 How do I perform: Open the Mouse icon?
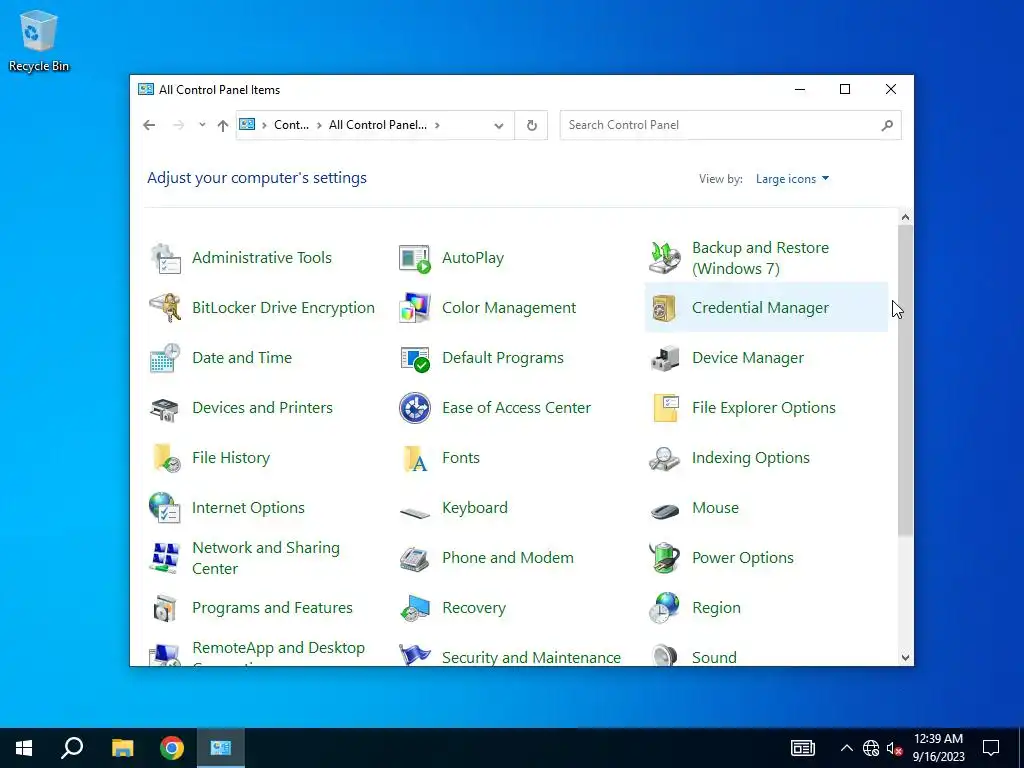point(665,509)
